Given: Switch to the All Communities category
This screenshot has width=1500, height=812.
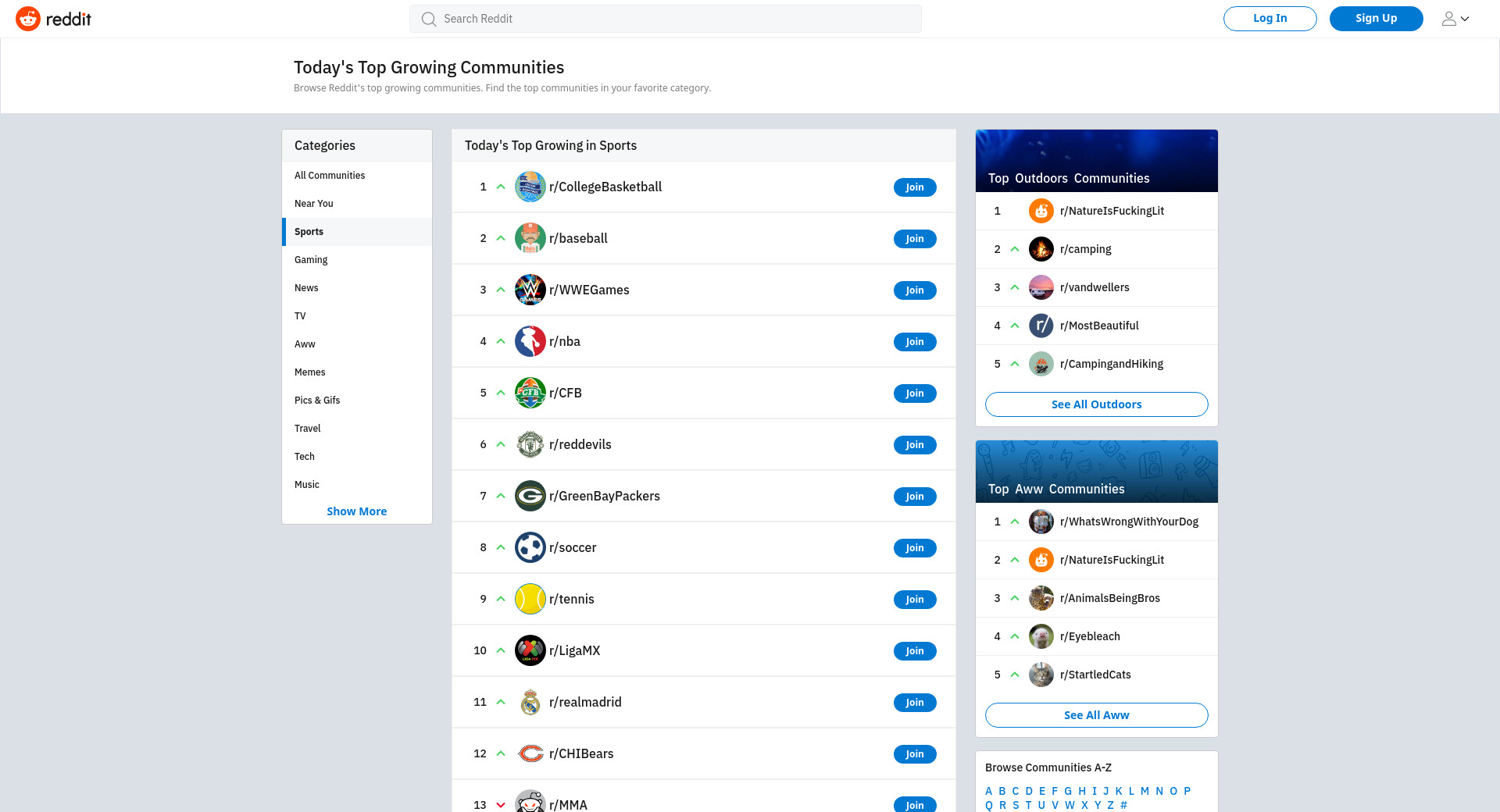Looking at the screenshot, I should tap(330, 176).
